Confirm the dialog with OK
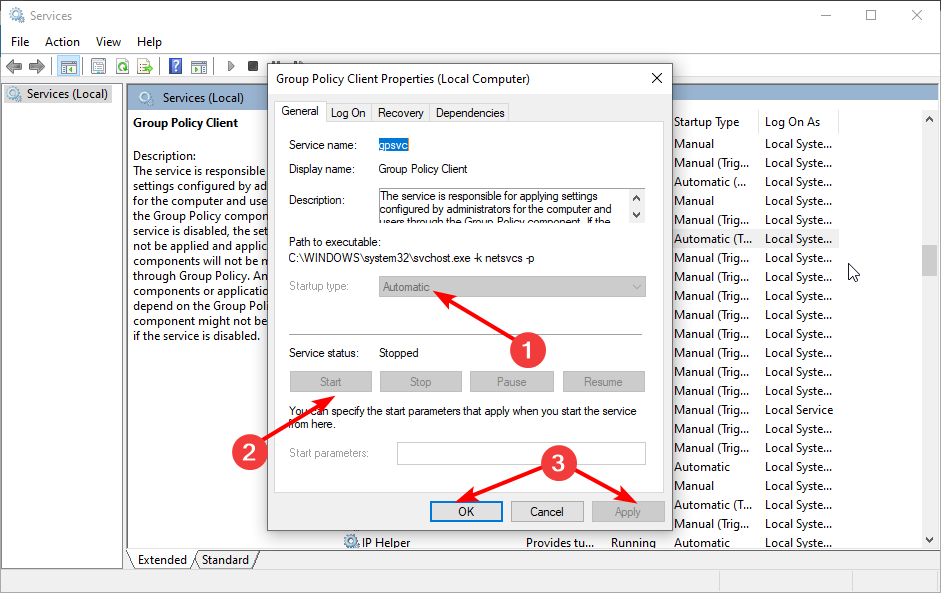The height and width of the screenshot is (593, 941). point(466,511)
